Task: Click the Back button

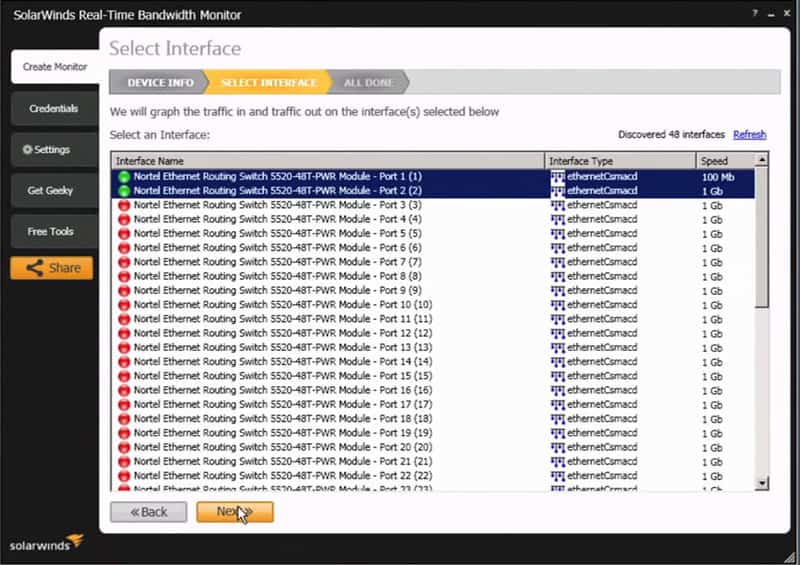Action: (x=148, y=512)
